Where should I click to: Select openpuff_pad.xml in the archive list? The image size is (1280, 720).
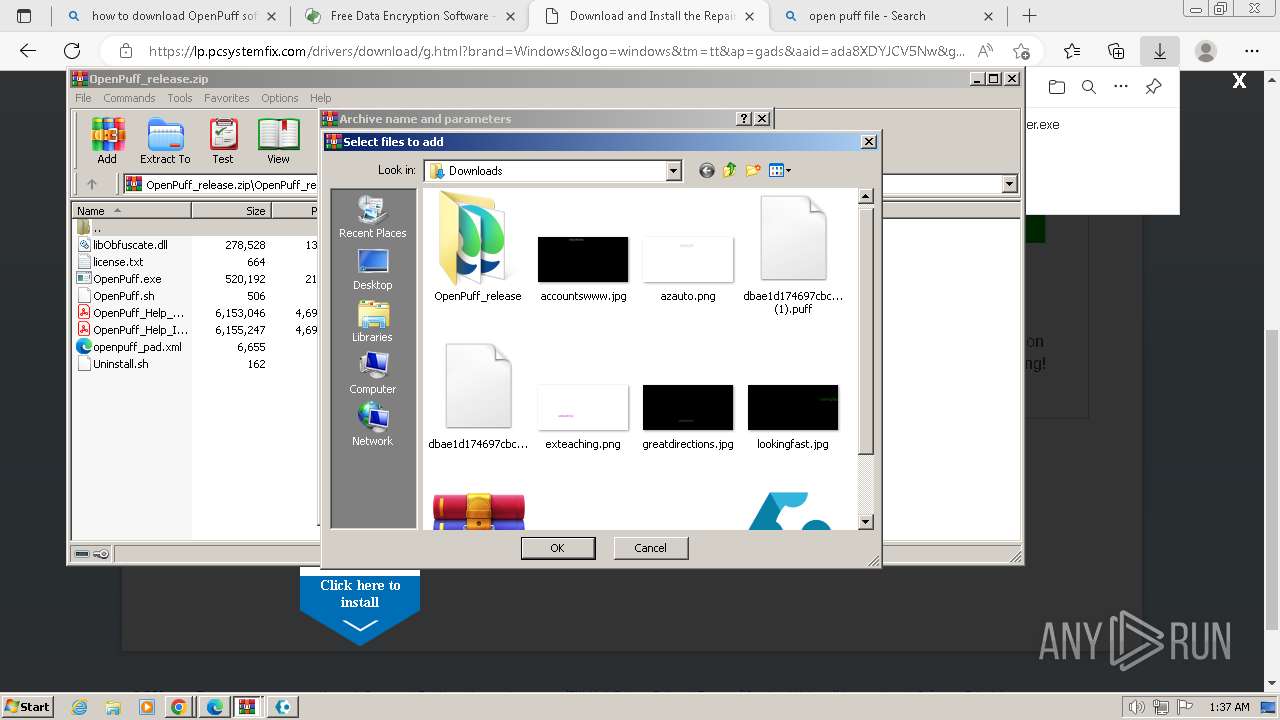tap(137, 347)
